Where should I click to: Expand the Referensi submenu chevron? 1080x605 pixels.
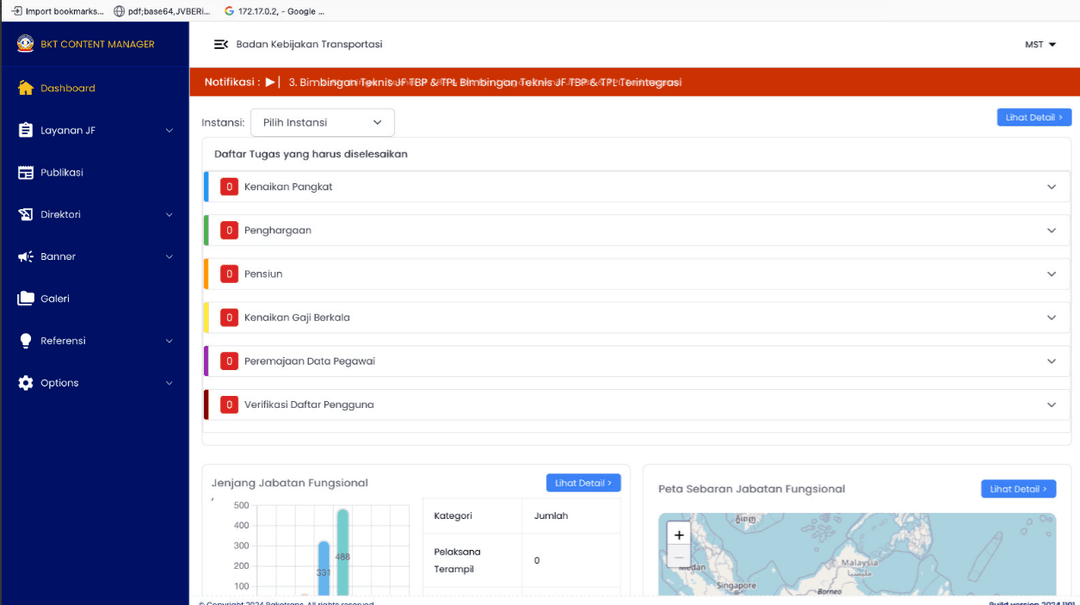(x=169, y=340)
